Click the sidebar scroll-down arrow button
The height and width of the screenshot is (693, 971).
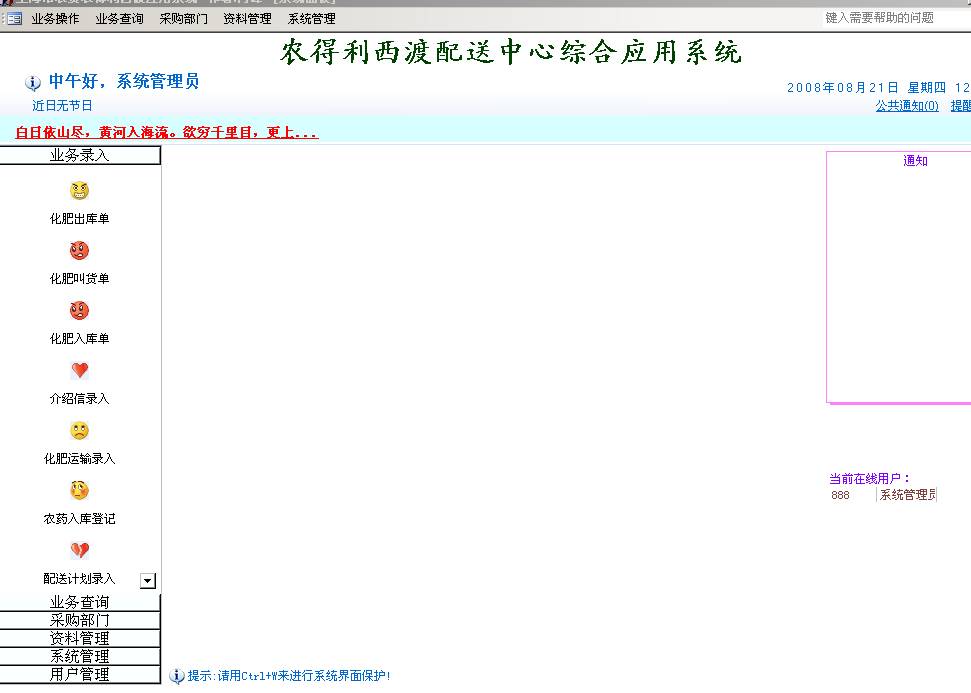pos(148,580)
